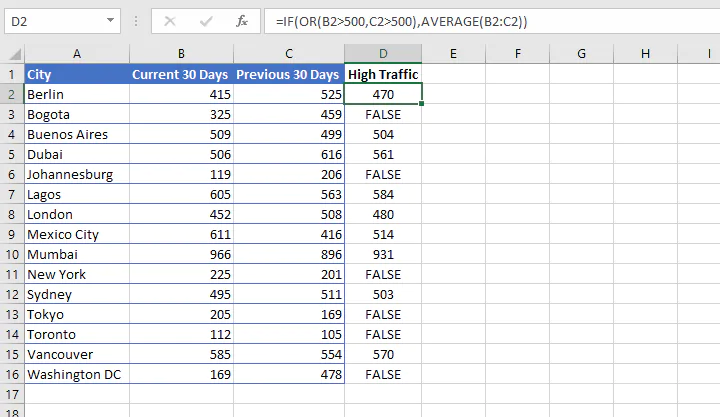This screenshot has width=720, height=417.
Task: Click Toronto's current value 112
Action: tap(181, 334)
